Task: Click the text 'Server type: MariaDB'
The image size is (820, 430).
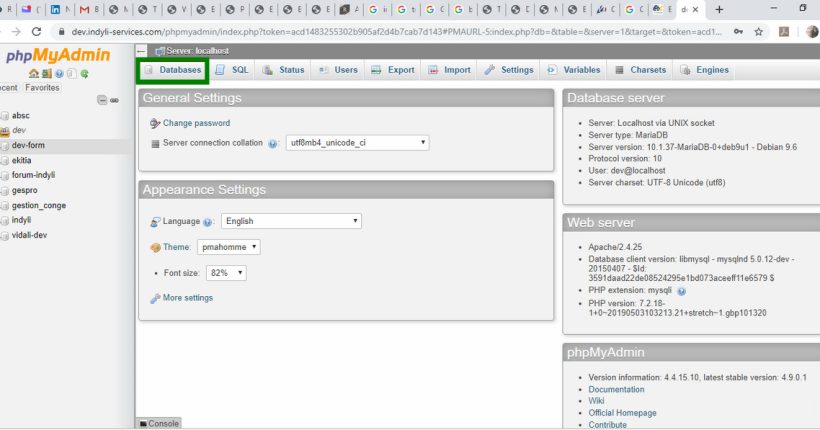Action: pos(628,135)
